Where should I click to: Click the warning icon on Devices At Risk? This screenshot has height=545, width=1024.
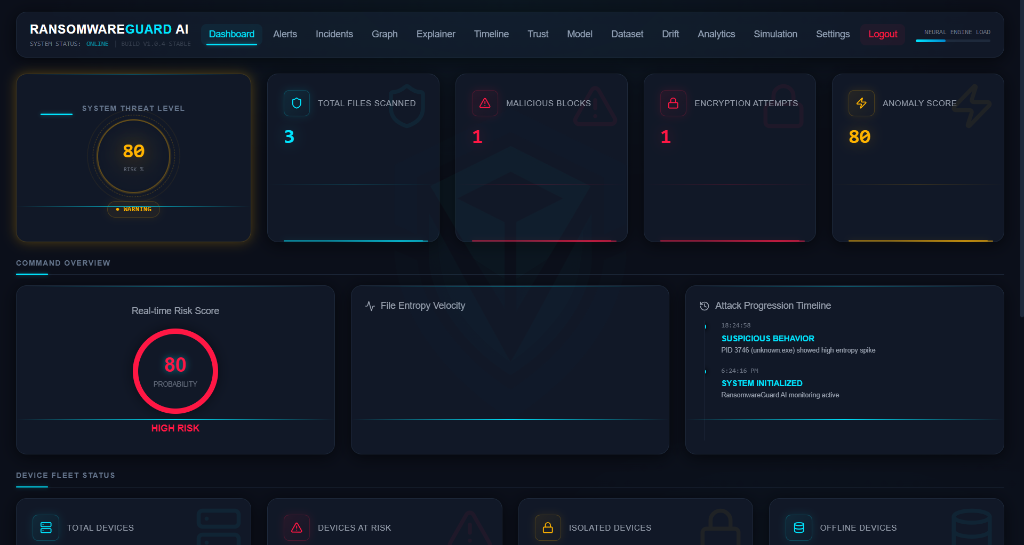pos(296,527)
